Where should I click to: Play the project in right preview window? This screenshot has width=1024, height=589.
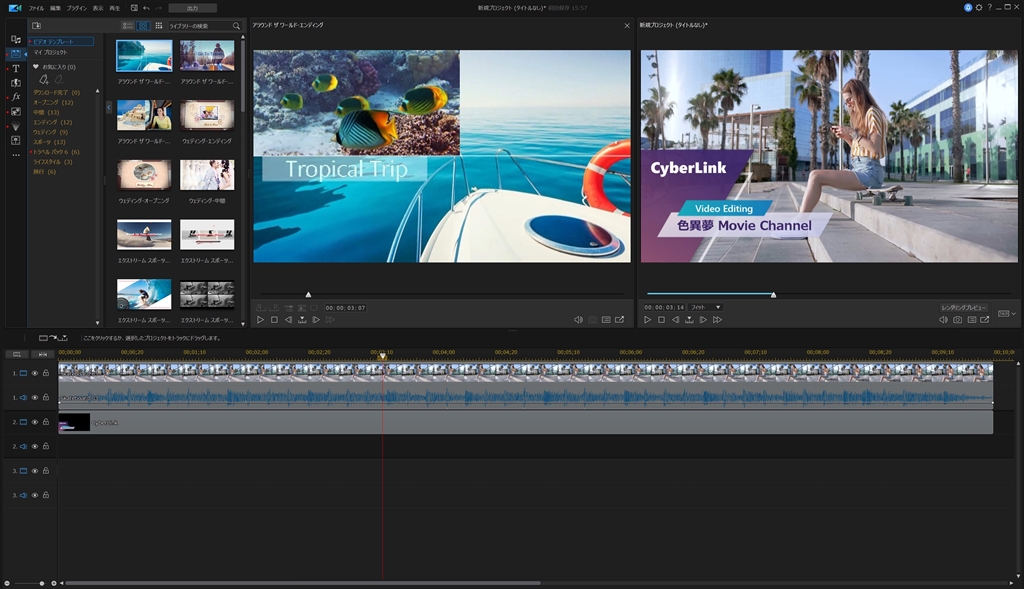tap(647, 320)
